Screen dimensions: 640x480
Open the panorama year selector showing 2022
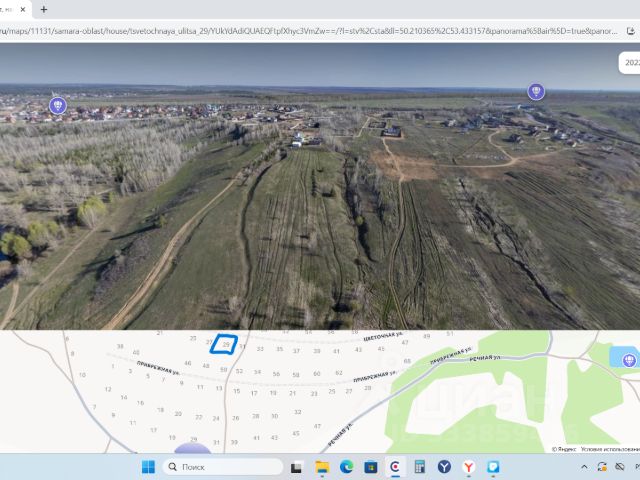click(630, 62)
